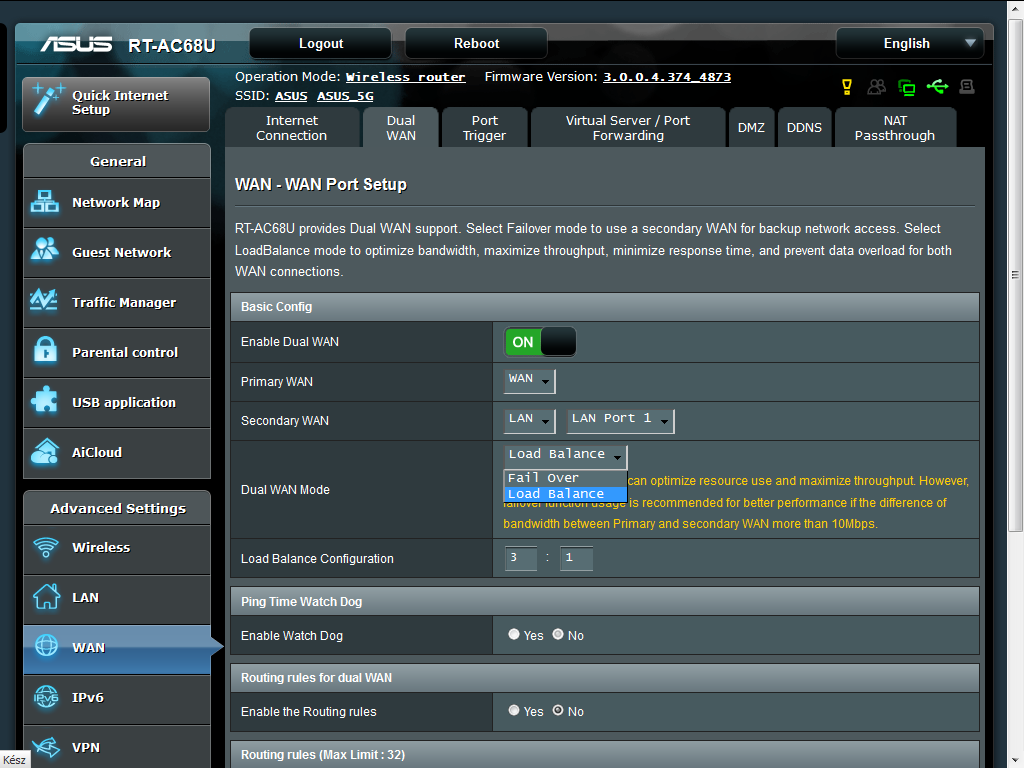Click the Guest Network people icon
Screen dimensions: 1024x768
[45, 251]
